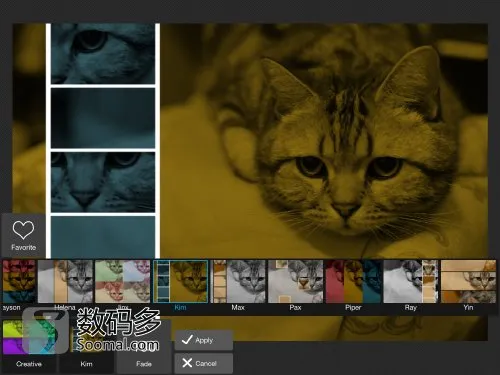Open the Creative effects category
This screenshot has height=375, width=500.
(29, 347)
